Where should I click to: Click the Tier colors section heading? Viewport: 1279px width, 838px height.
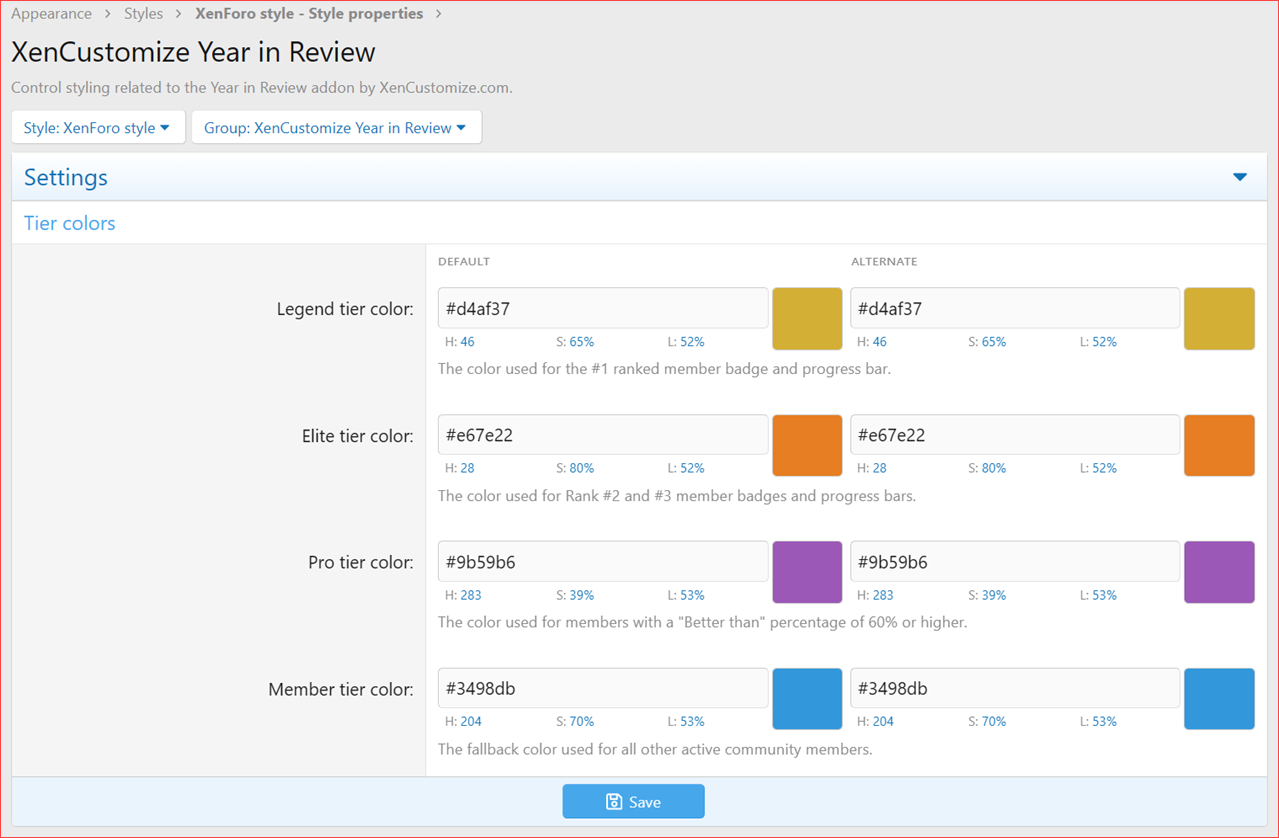[x=70, y=223]
